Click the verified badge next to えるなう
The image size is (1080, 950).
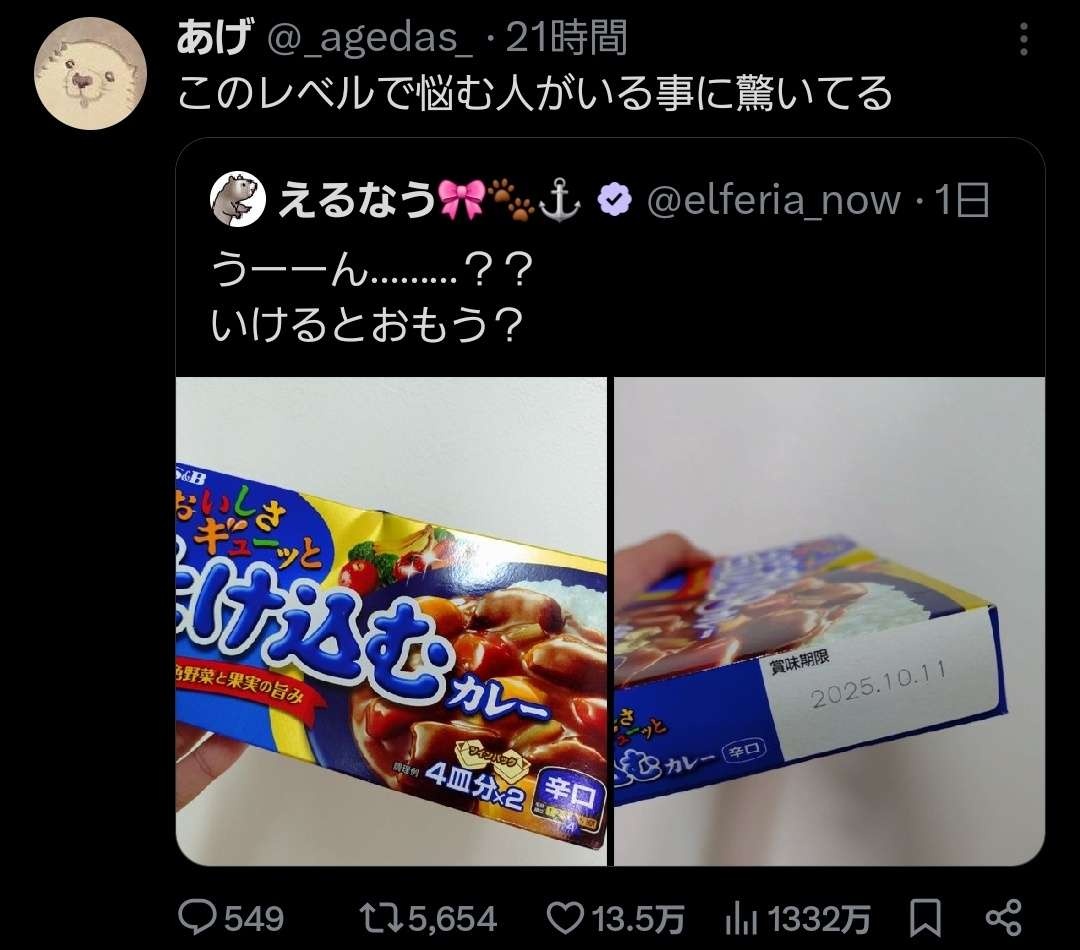tap(614, 200)
